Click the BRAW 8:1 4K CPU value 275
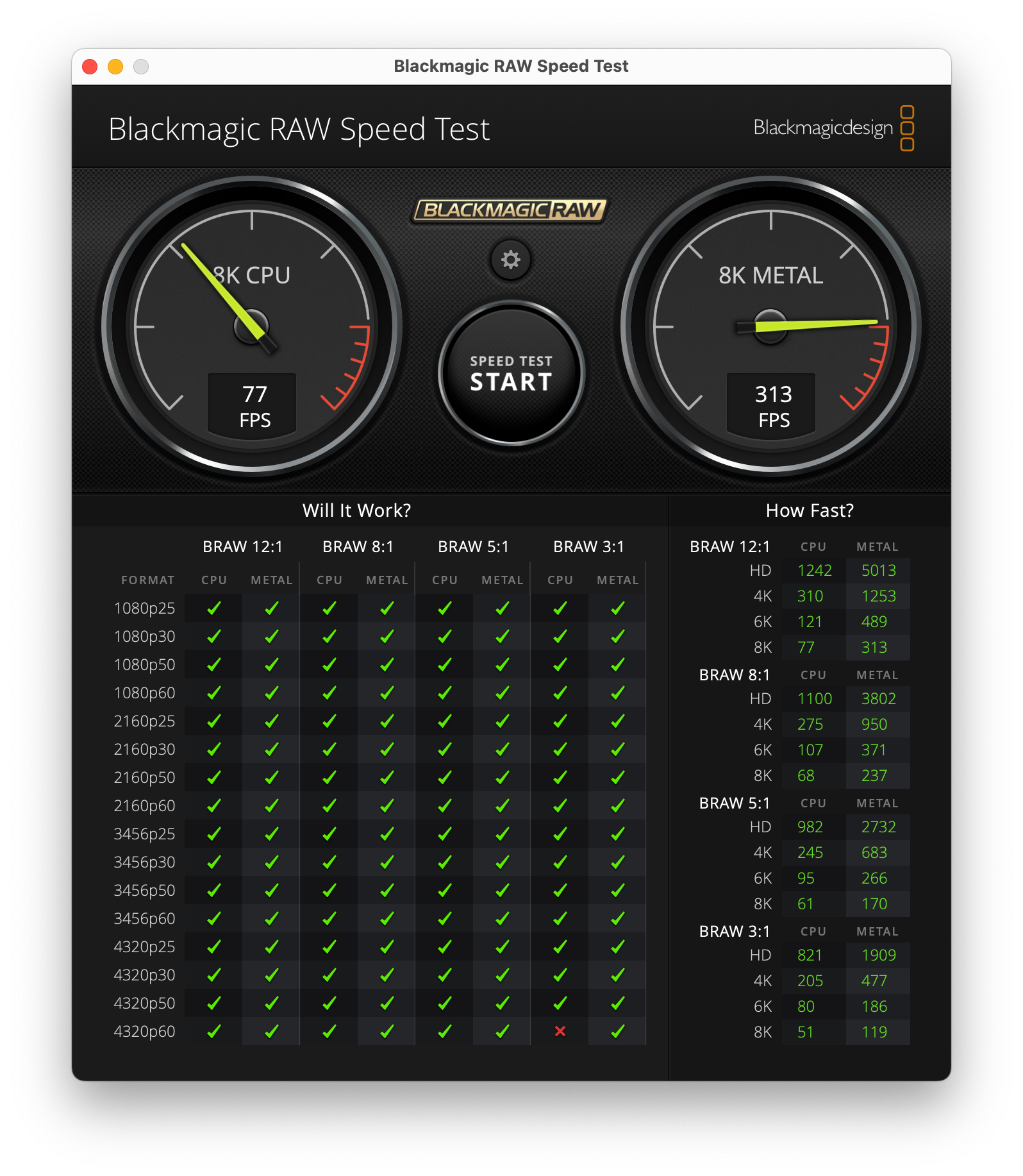This screenshot has height=1176, width=1023. pos(810,724)
